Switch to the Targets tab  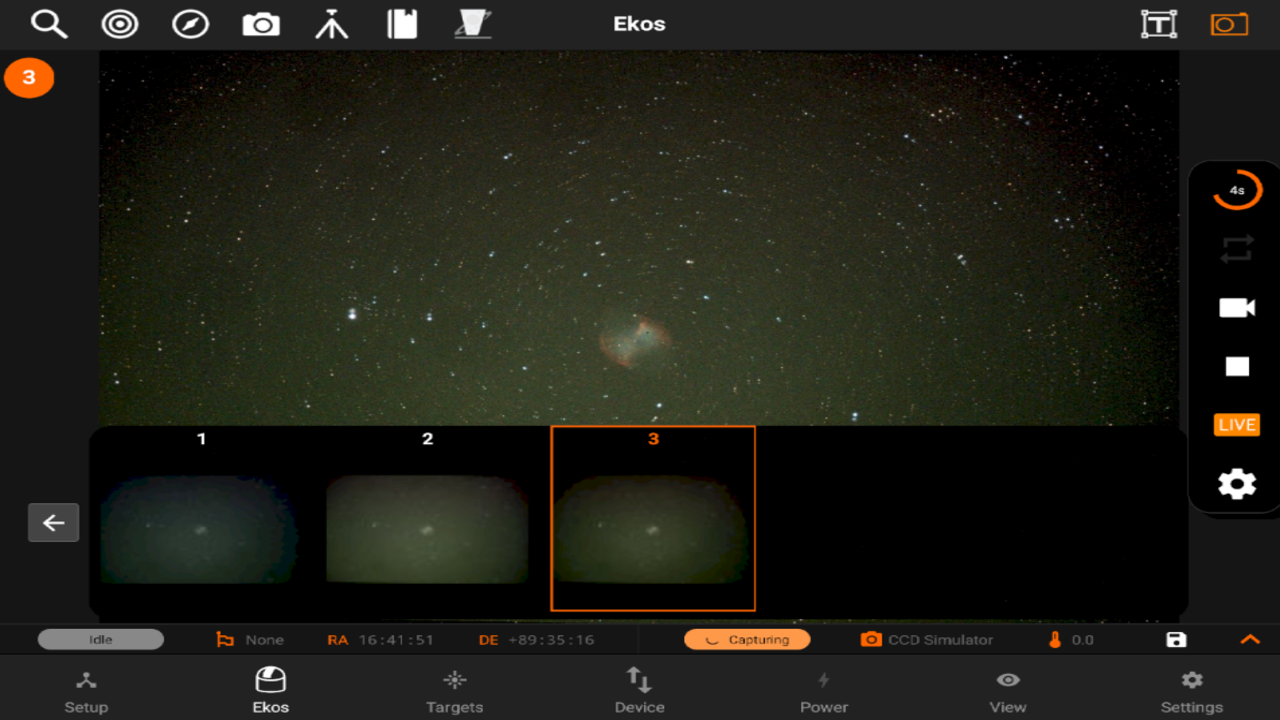[455, 692]
